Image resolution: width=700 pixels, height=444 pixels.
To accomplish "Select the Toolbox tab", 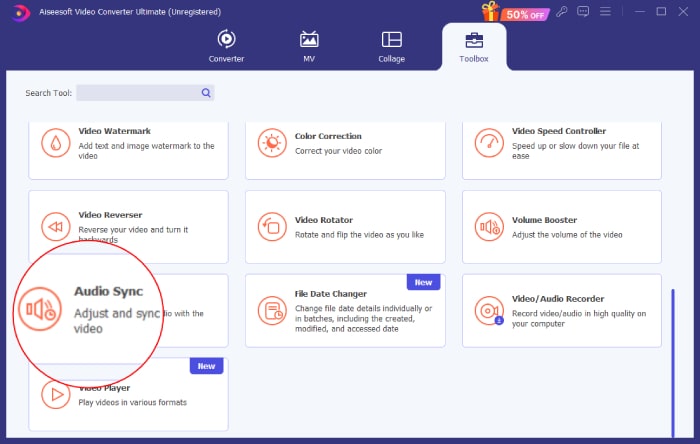I will pyautogui.click(x=474, y=47).
